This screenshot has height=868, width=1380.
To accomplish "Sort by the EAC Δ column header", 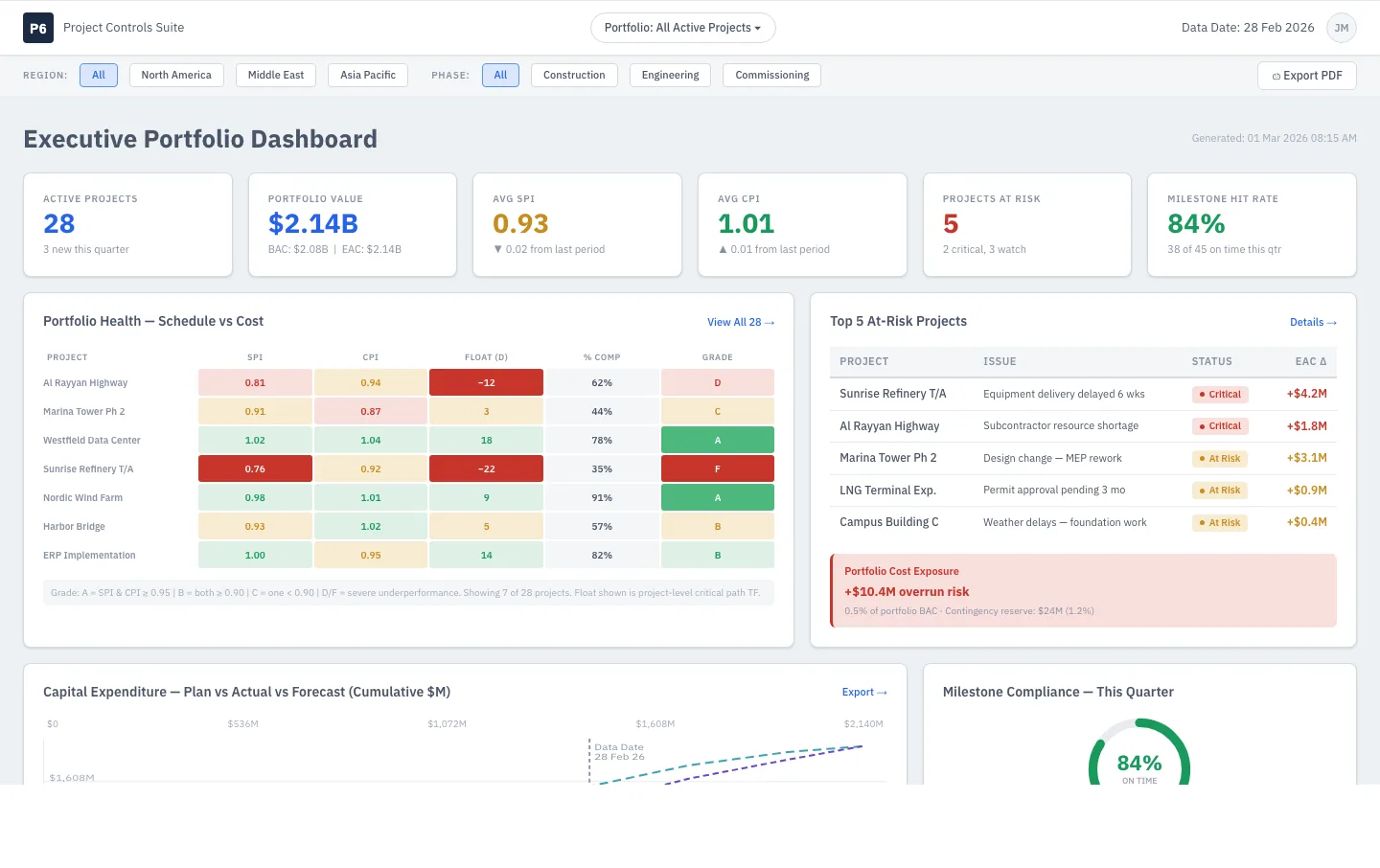I will pyautogui.click(x=1311, y=361).
